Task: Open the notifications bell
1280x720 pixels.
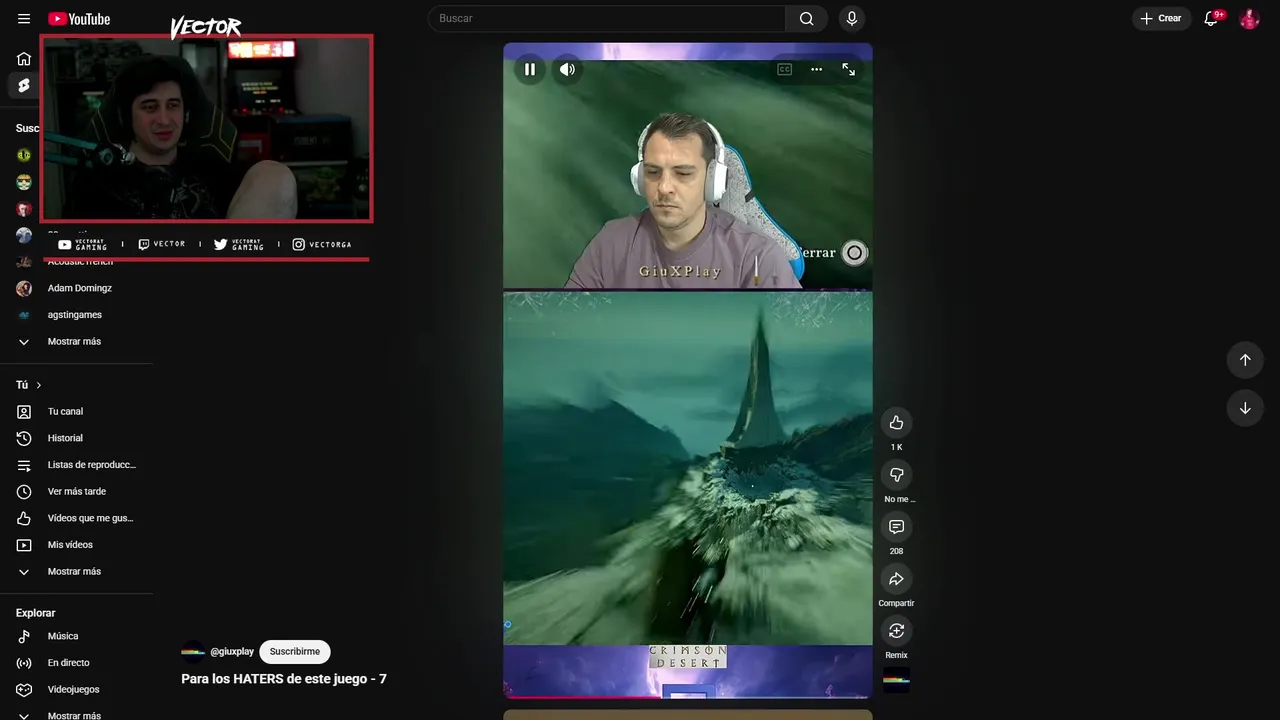Action: (x=1211, y=18)
